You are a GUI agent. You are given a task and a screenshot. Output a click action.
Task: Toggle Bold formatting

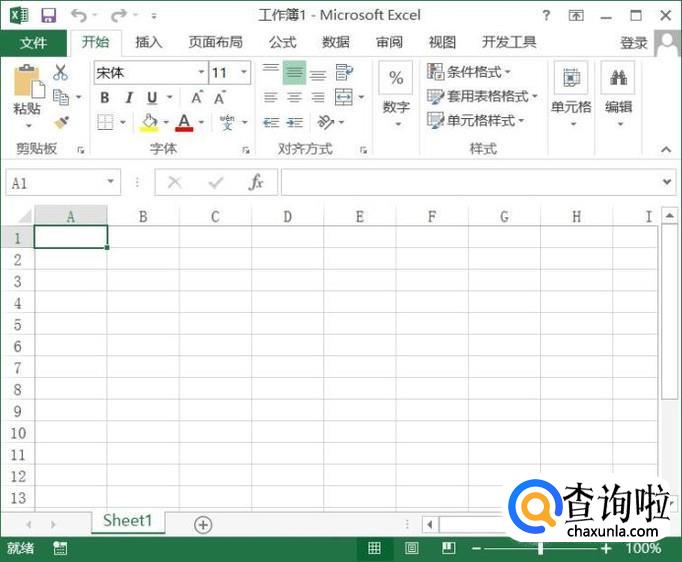pyautogui.click(x=104, y=97)
